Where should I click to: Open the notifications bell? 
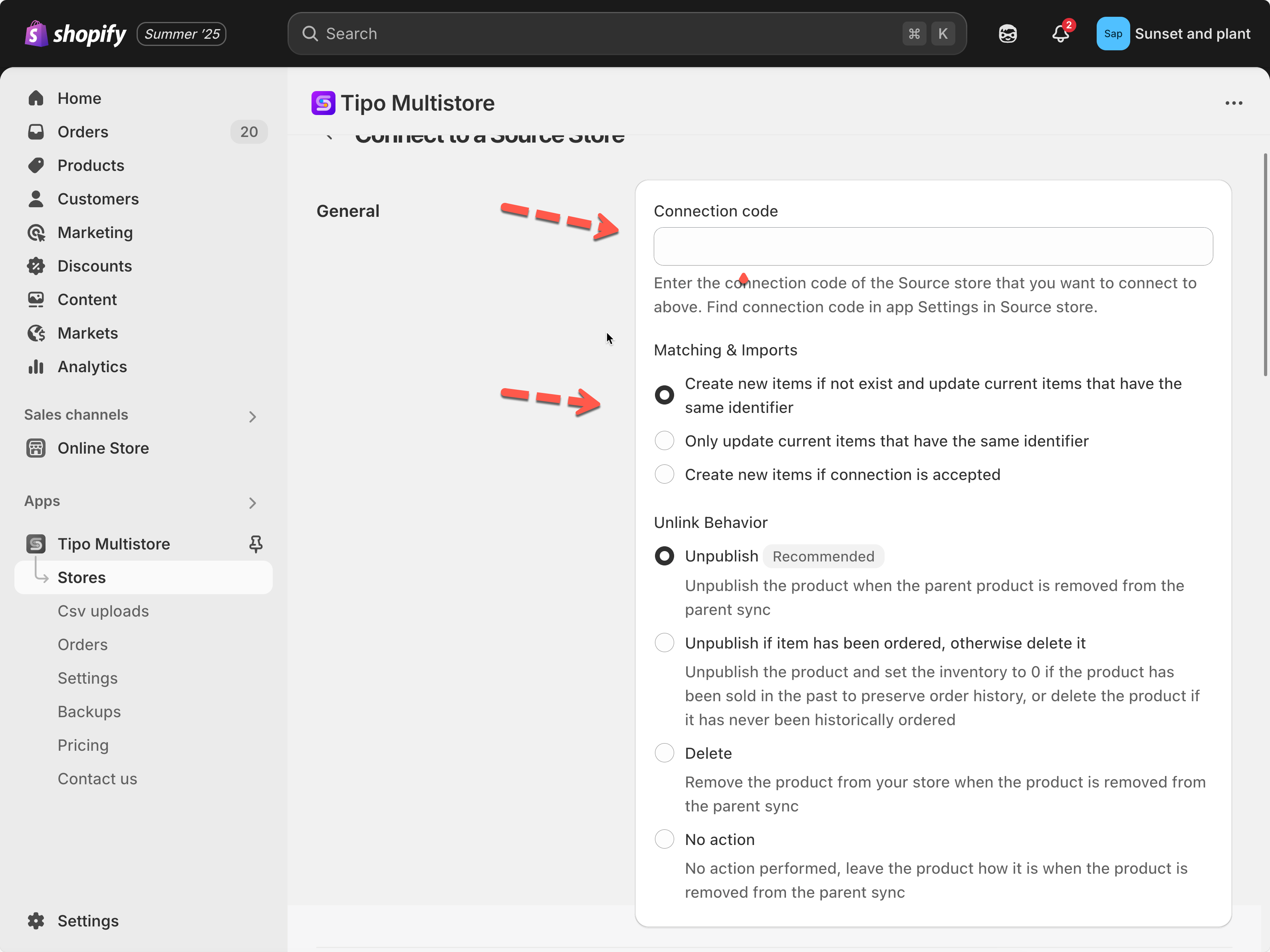1060,34
